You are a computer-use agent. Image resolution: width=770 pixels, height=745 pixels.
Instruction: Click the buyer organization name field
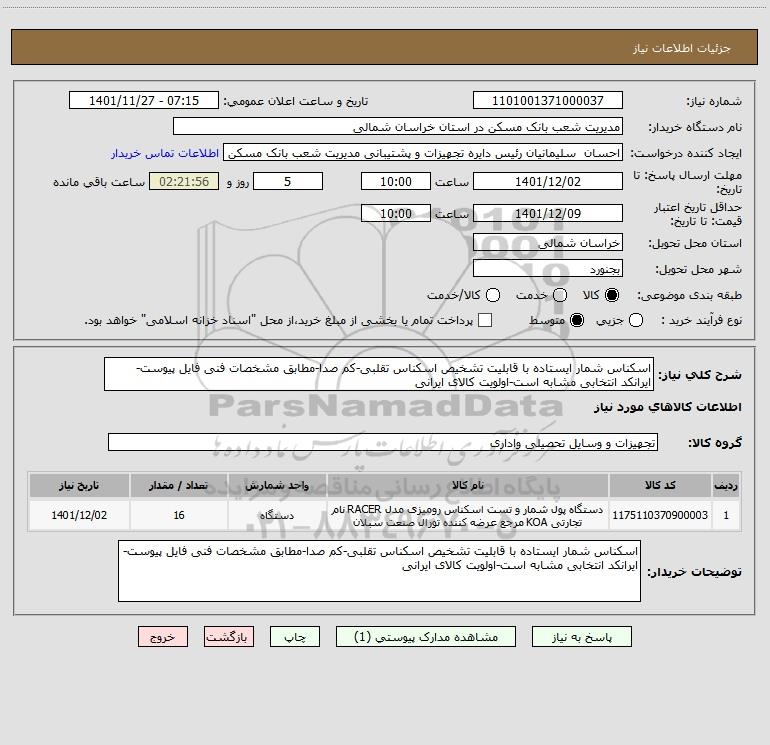[398, 126]
